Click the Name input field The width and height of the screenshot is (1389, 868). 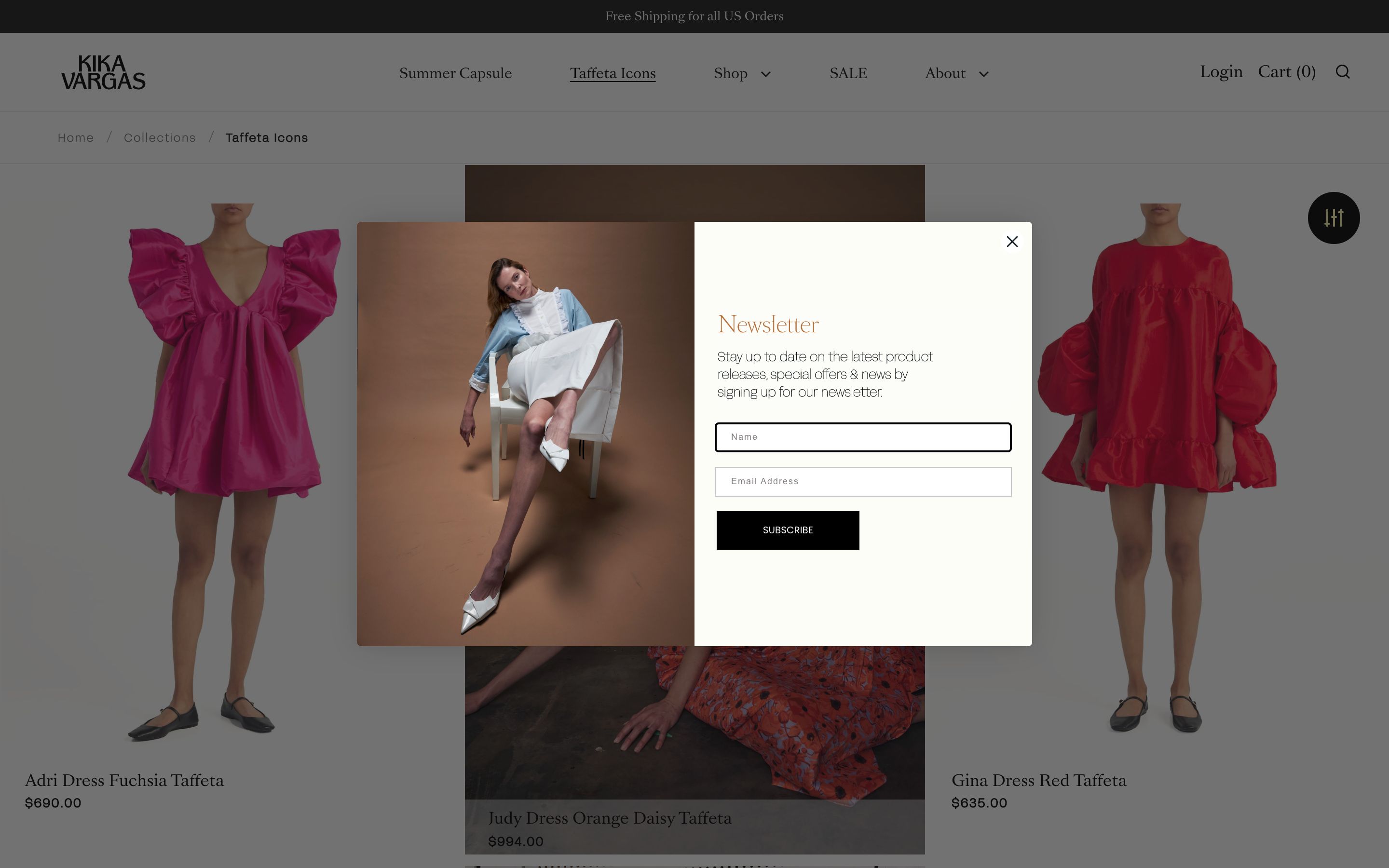pyautogui.click(x=863, y=437)
